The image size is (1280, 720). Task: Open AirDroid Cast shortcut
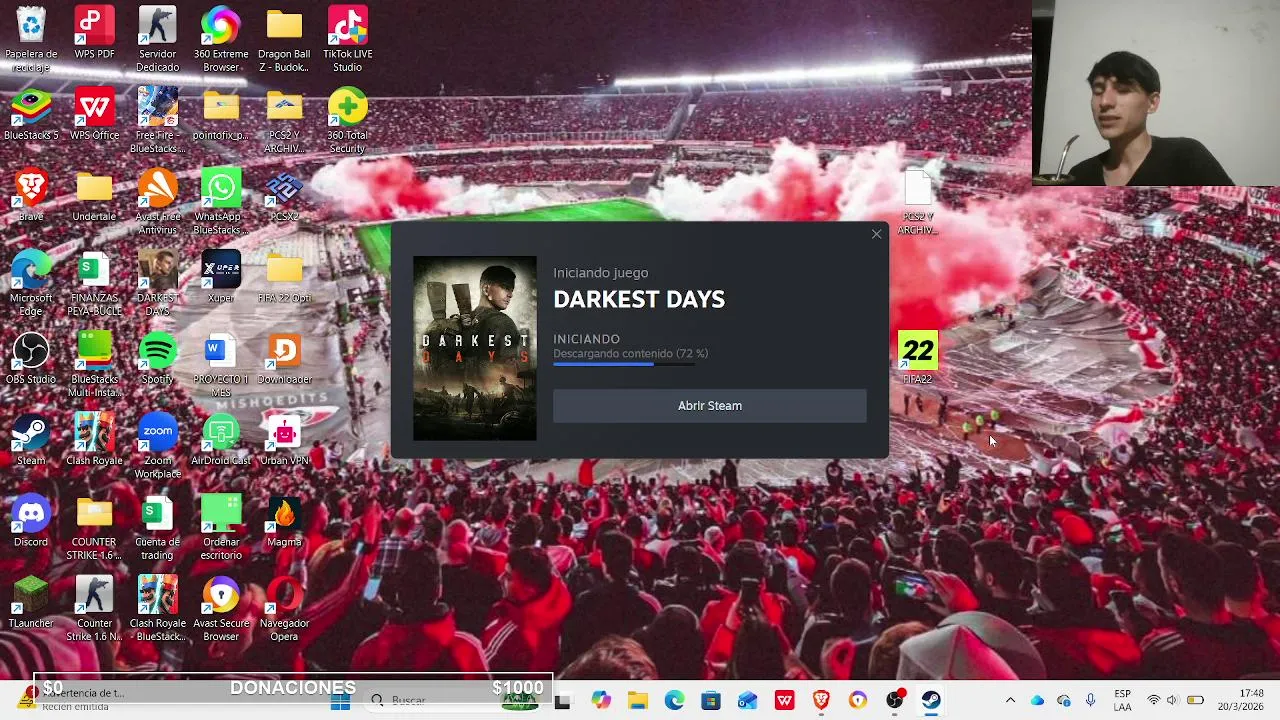pos(221,440)
